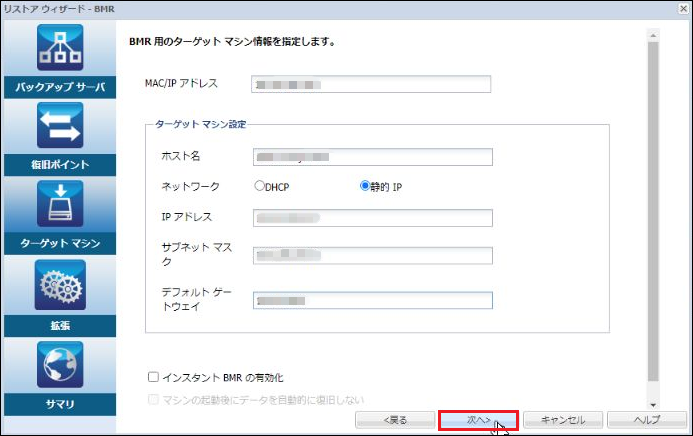Image resolution: width=693 pixels, height=436 pixels.
Task: Open the Backup Server step icon
Action: point(60,48)
